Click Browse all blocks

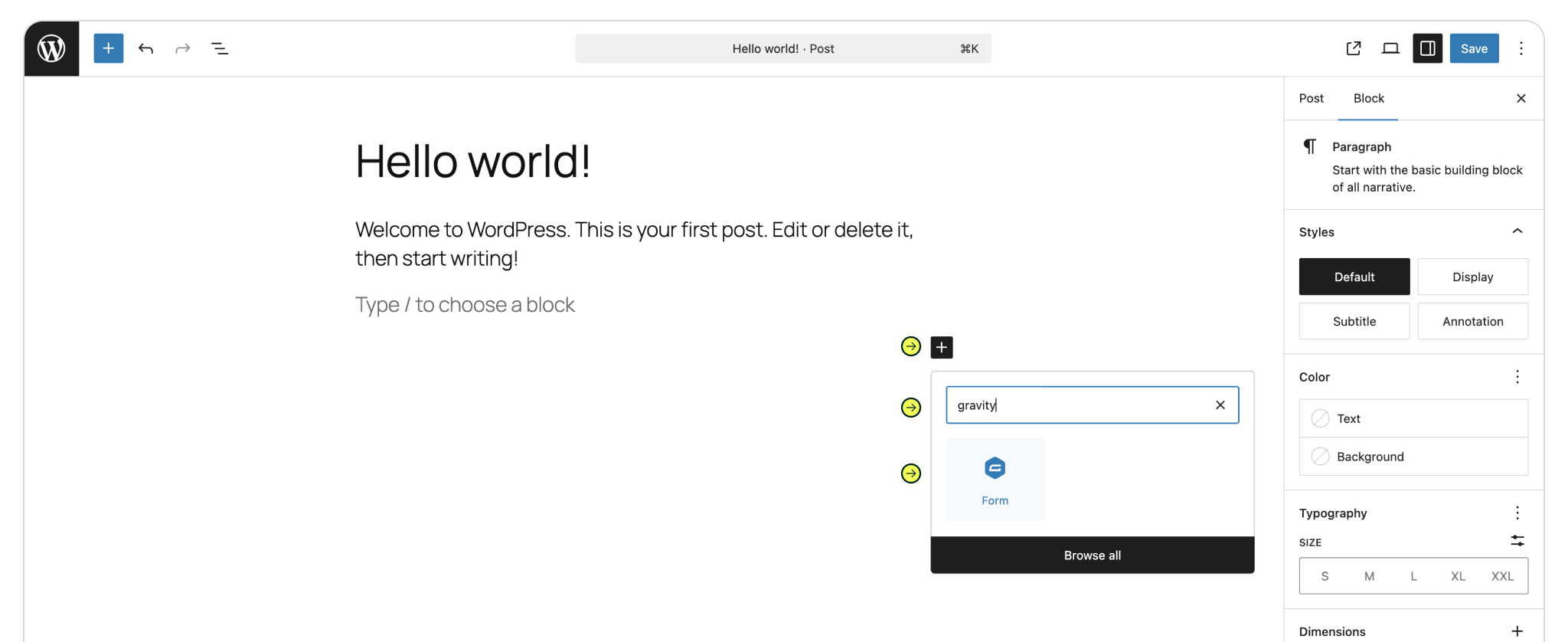(x=1092, y=555)
